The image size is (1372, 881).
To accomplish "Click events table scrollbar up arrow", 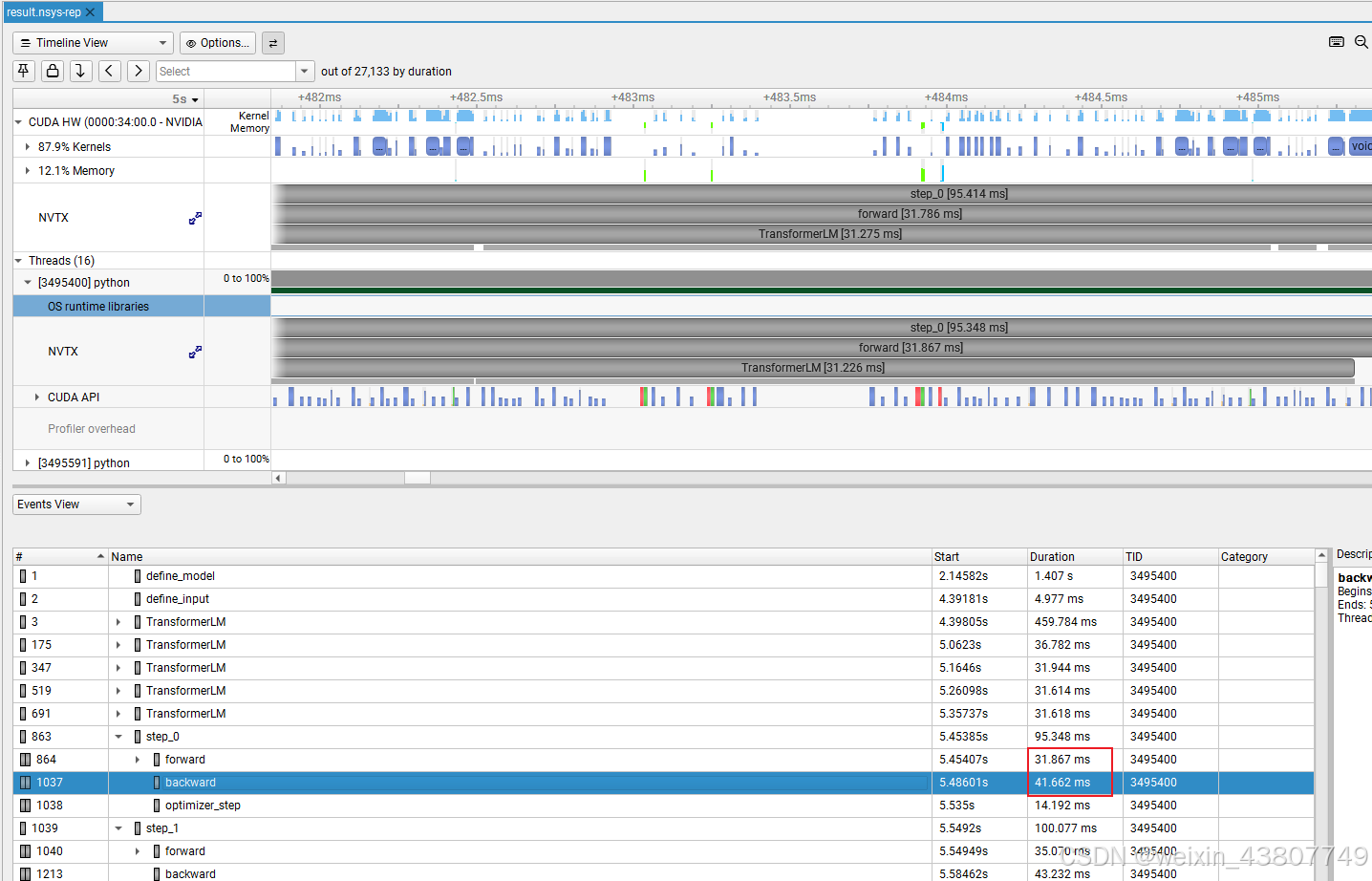I will click(x=1321, y=555).
